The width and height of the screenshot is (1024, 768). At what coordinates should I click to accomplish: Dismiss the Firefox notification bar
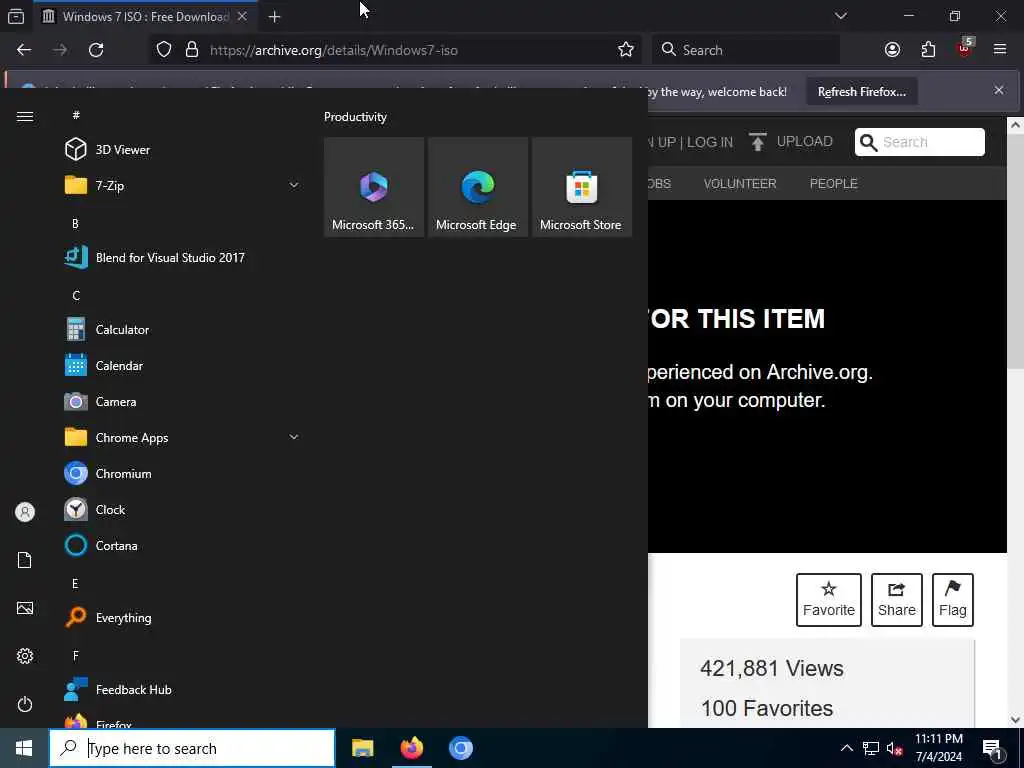click(x=999, y=90)
